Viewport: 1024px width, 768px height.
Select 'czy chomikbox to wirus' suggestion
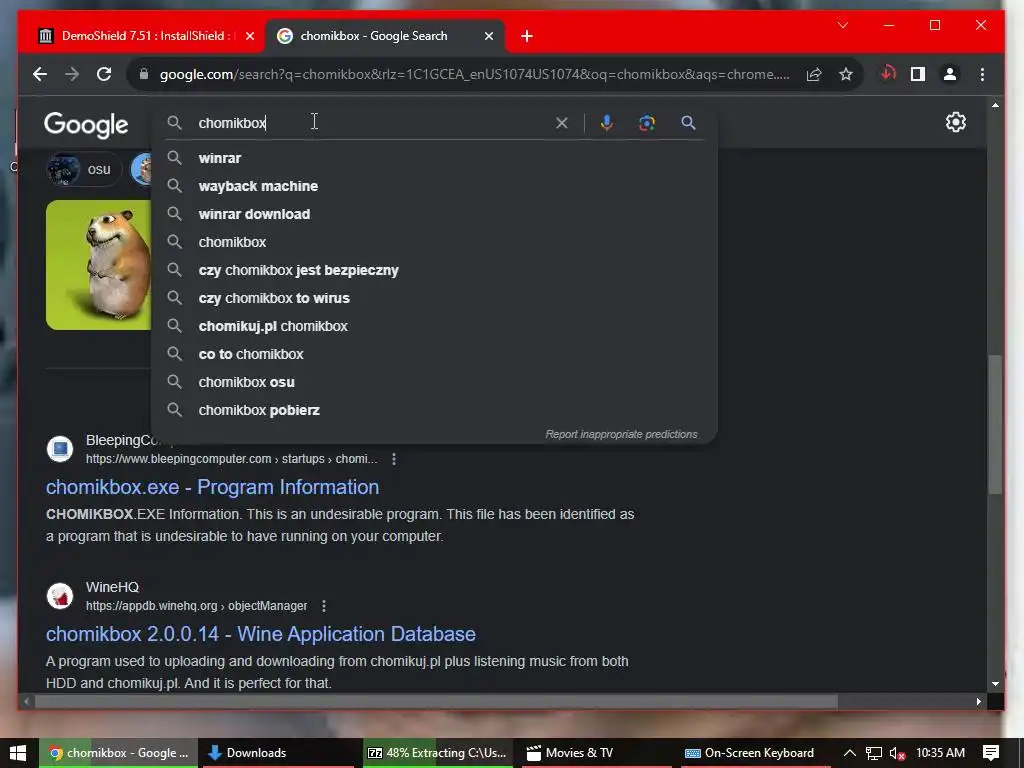tap(434, 298)
